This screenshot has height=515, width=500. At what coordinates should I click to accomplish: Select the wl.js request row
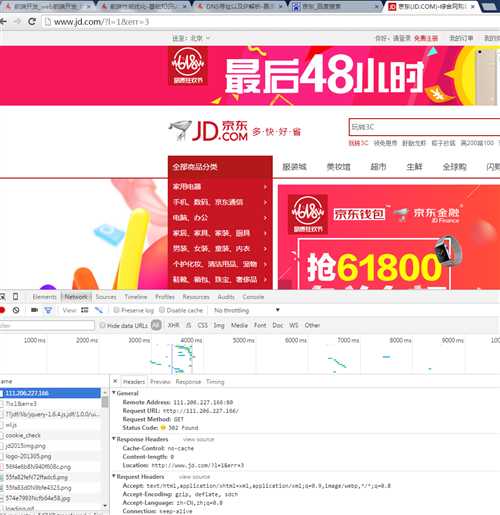coord(50,425)
